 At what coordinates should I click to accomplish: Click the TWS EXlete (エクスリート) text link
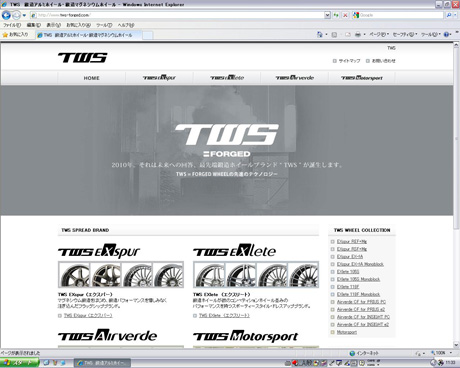(224, 315)
